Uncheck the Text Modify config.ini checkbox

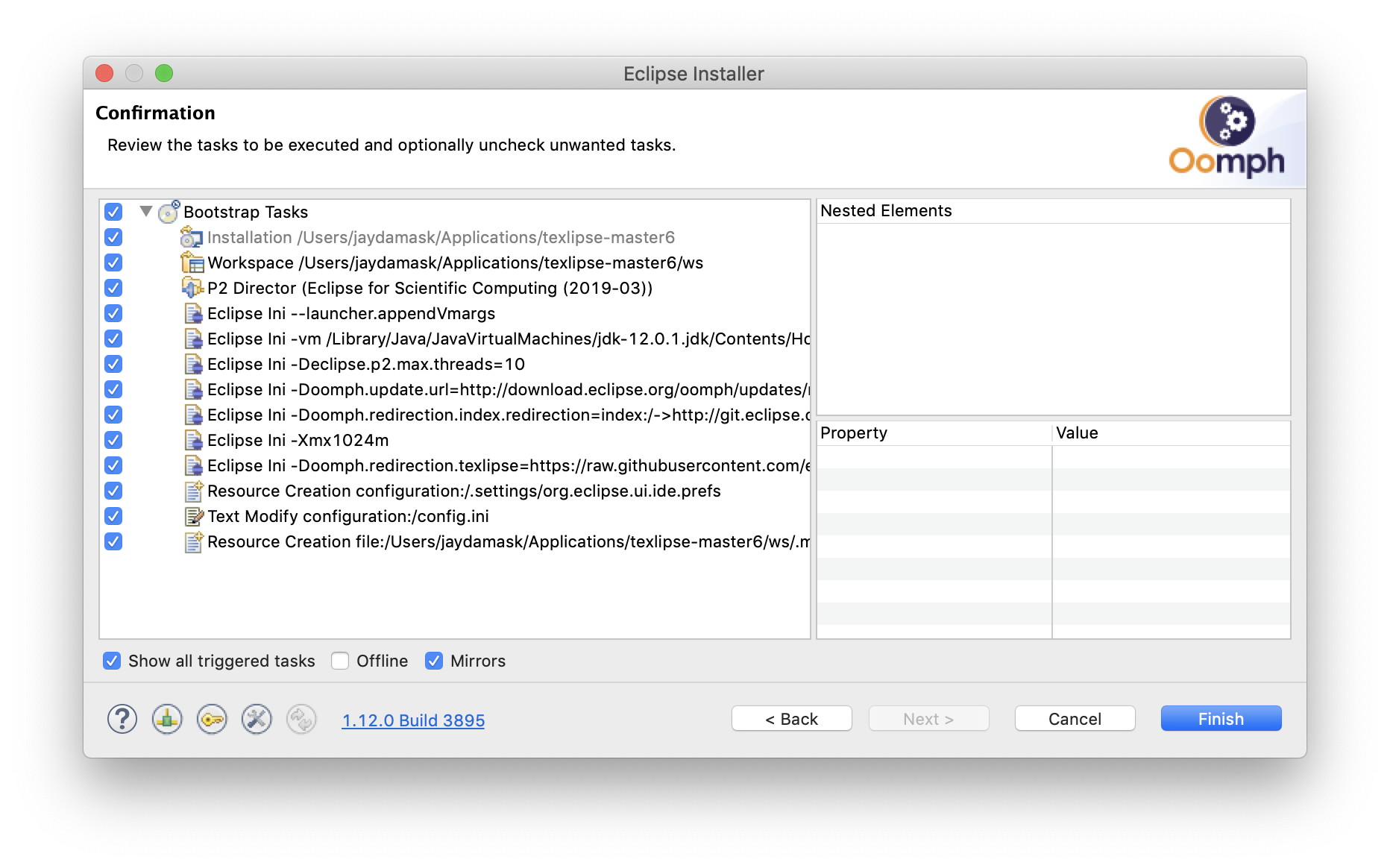[113, 516]
